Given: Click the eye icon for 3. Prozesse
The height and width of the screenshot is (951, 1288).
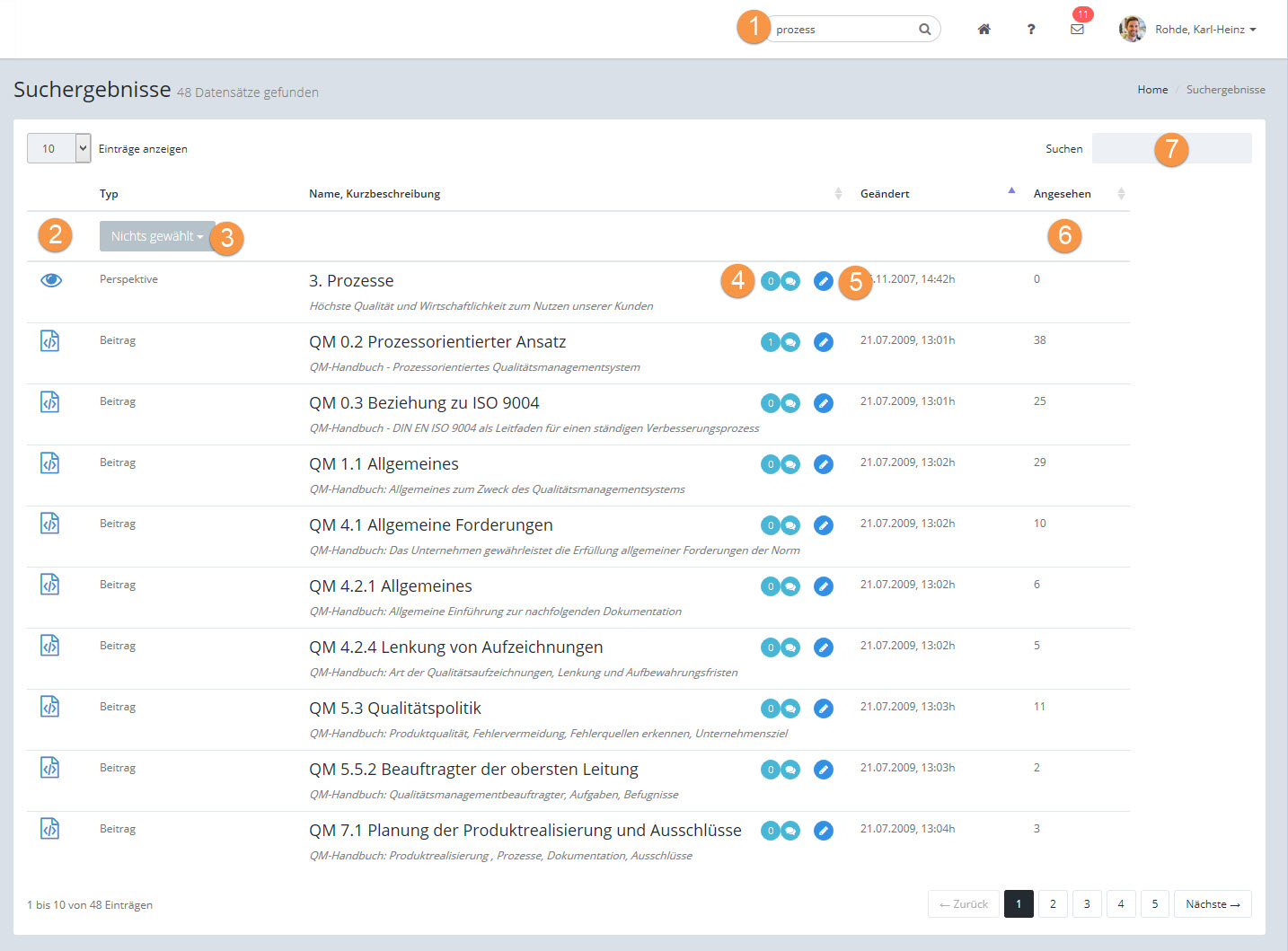Looking at the screenshot, I should [x=51, y=280].
